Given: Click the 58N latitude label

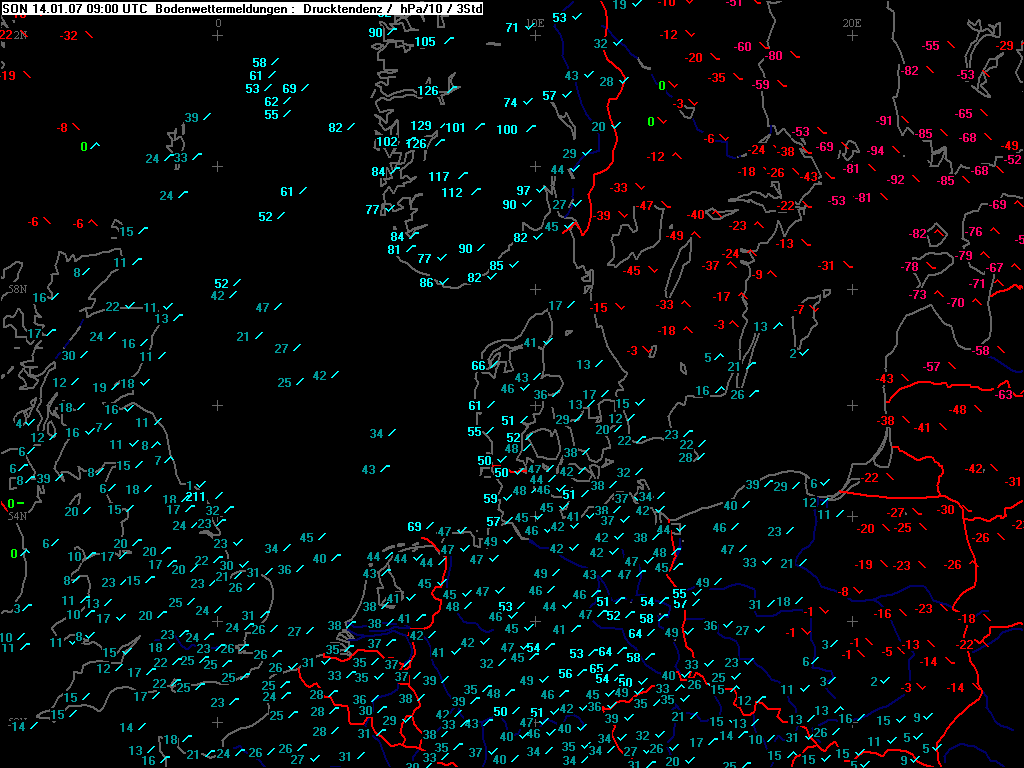Looking at the screenshot, I should tap(17, 288).
